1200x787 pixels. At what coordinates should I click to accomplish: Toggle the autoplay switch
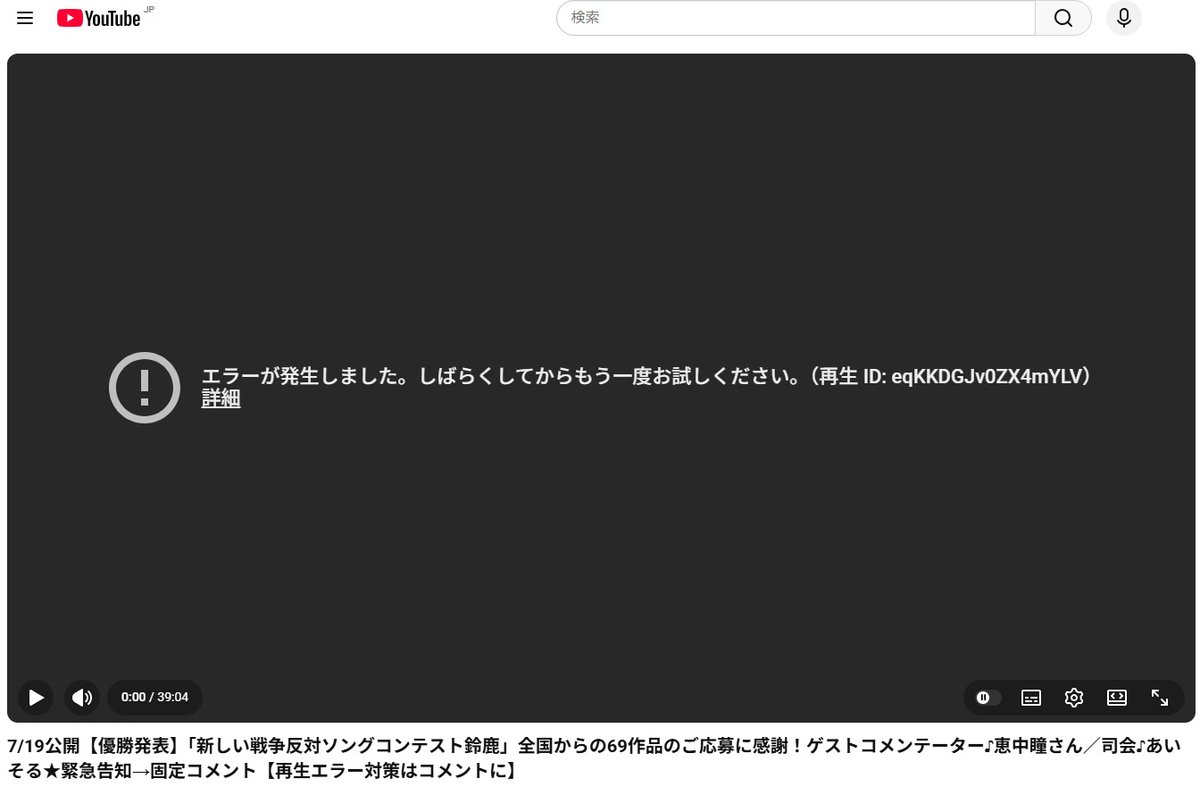(987, 698)
